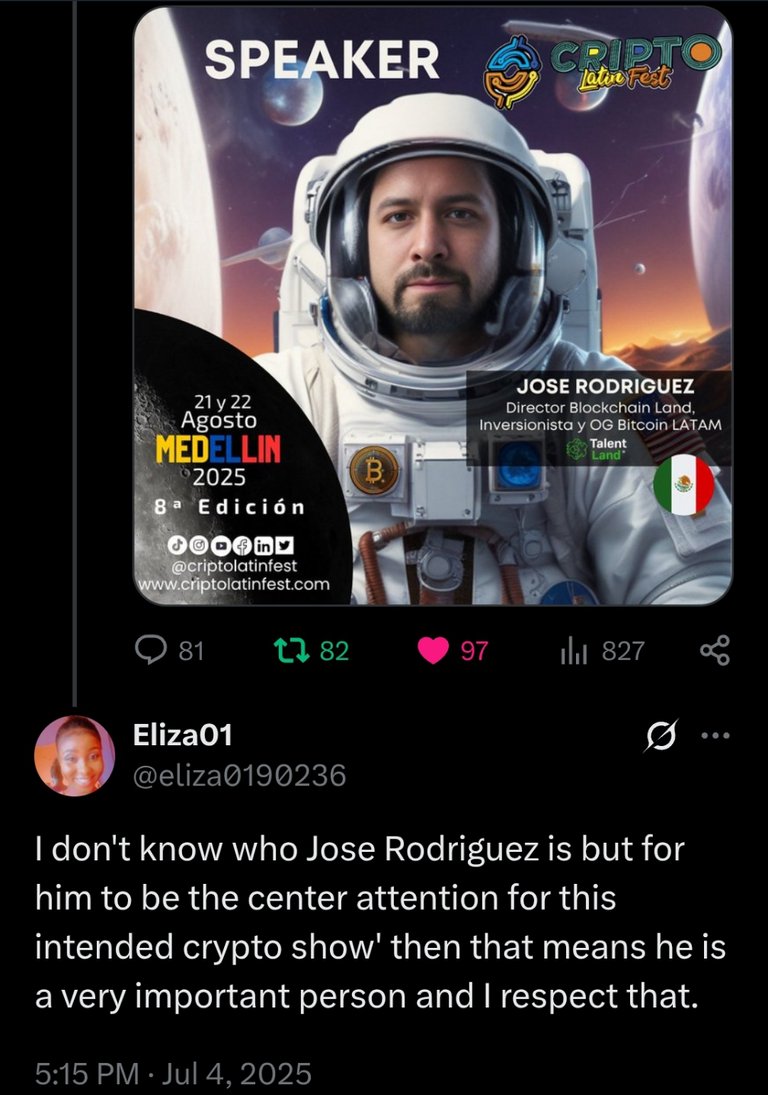
Task: View the 82 reposts count
Action: point(334,651)
